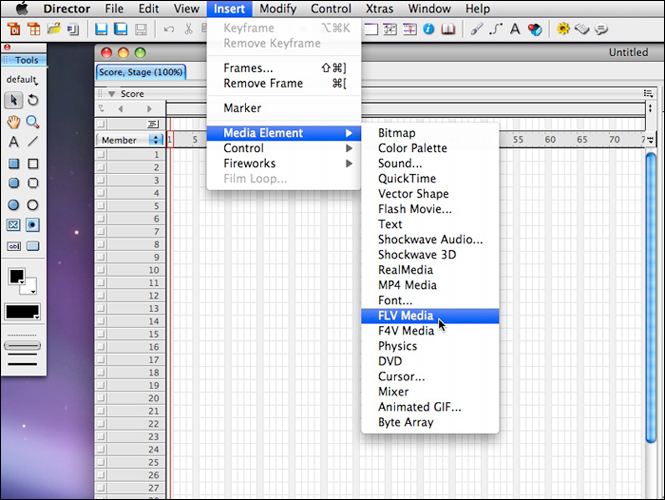665x500 pixels.
Task: Toggle mute box for channel 10
Action: pos(101,270)
